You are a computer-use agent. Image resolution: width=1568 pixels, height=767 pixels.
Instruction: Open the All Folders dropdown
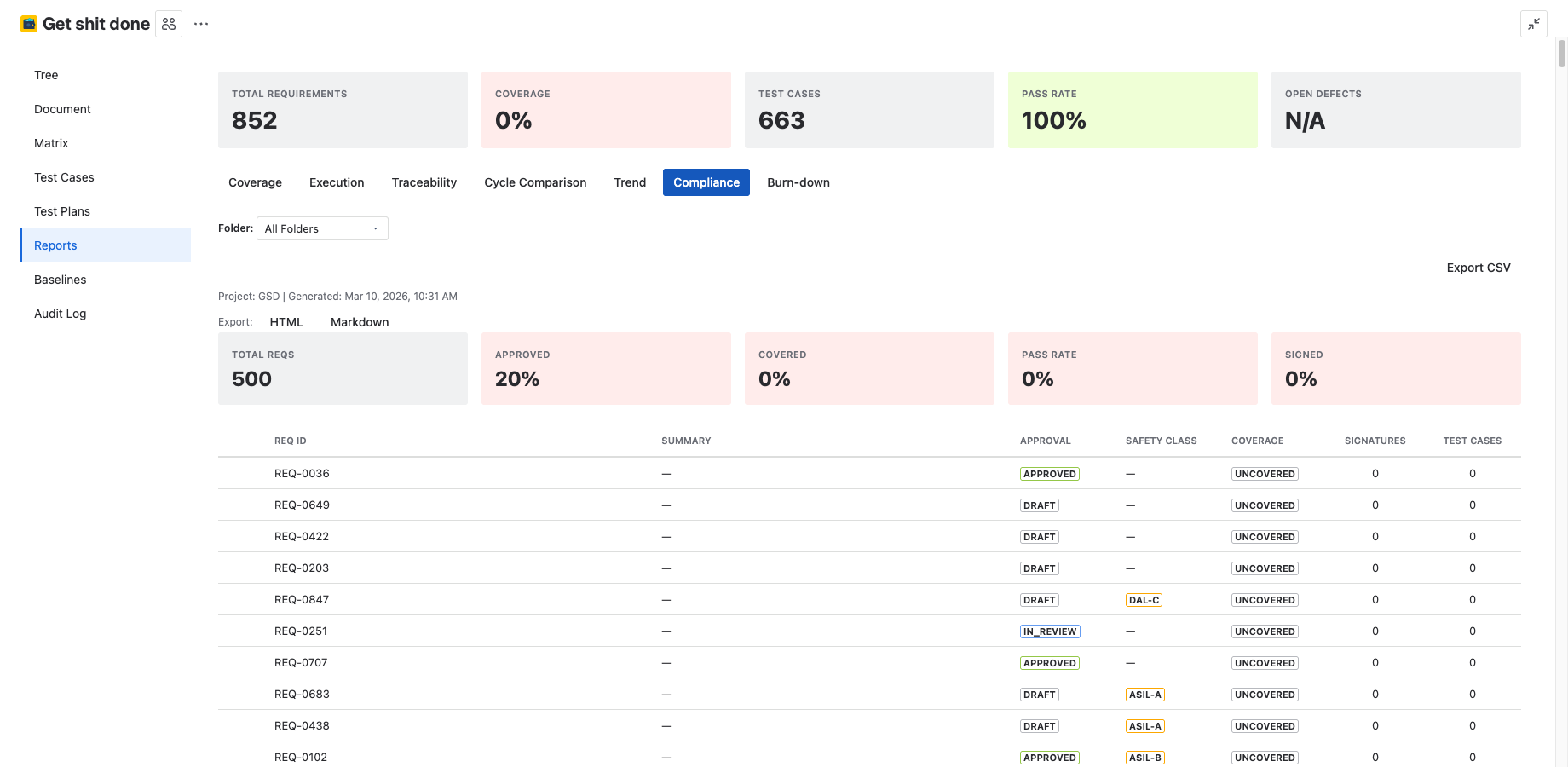[x=321, y=228]
